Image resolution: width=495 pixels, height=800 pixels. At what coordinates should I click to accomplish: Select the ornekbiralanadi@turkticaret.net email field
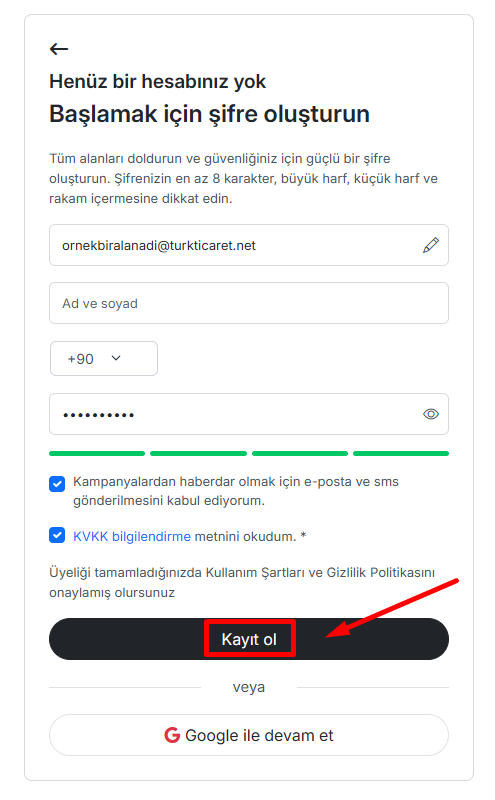[x=249, y=245]
